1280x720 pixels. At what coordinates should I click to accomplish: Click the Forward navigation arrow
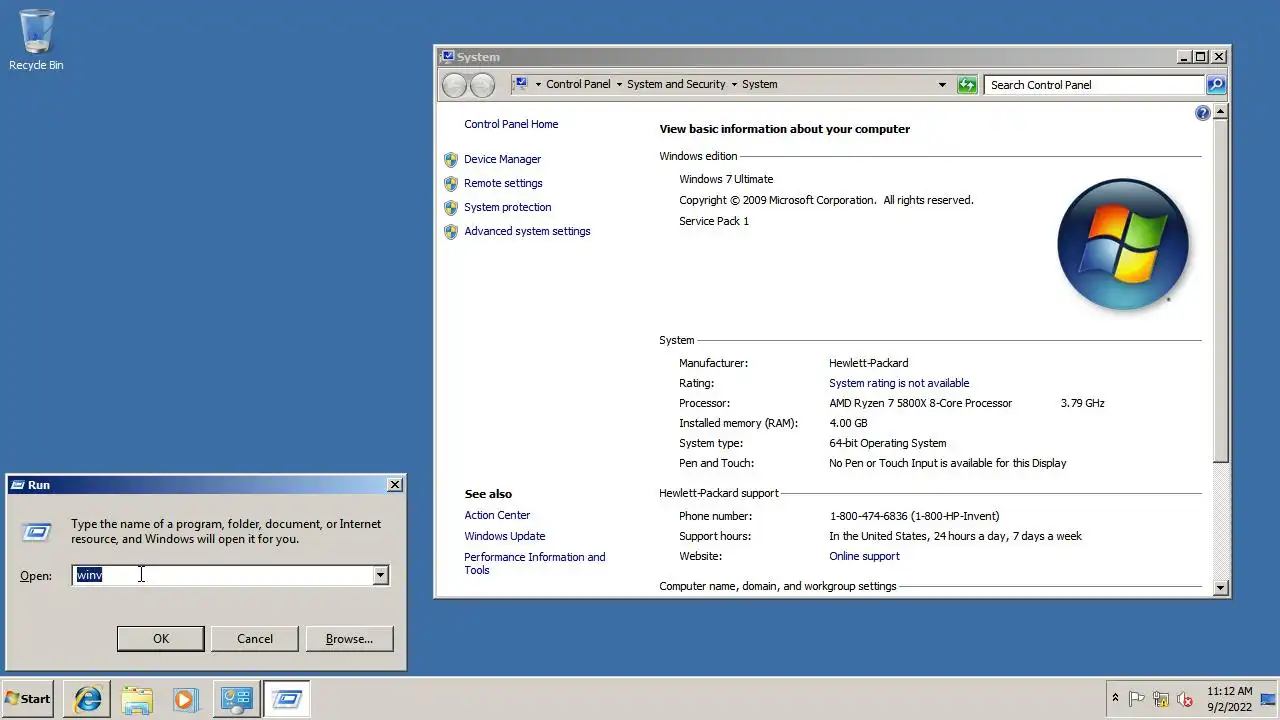coord(482,85)
